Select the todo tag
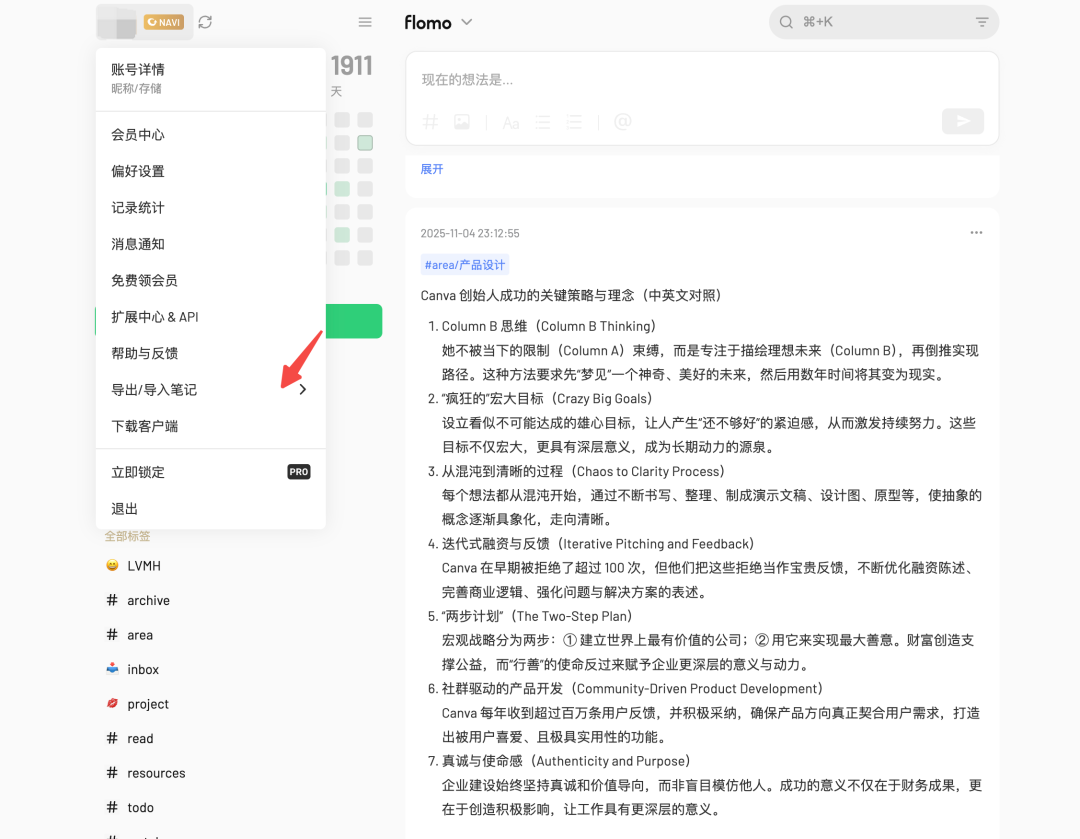The width and height of the screenshot is (1080, 839). tap(140, 807)
